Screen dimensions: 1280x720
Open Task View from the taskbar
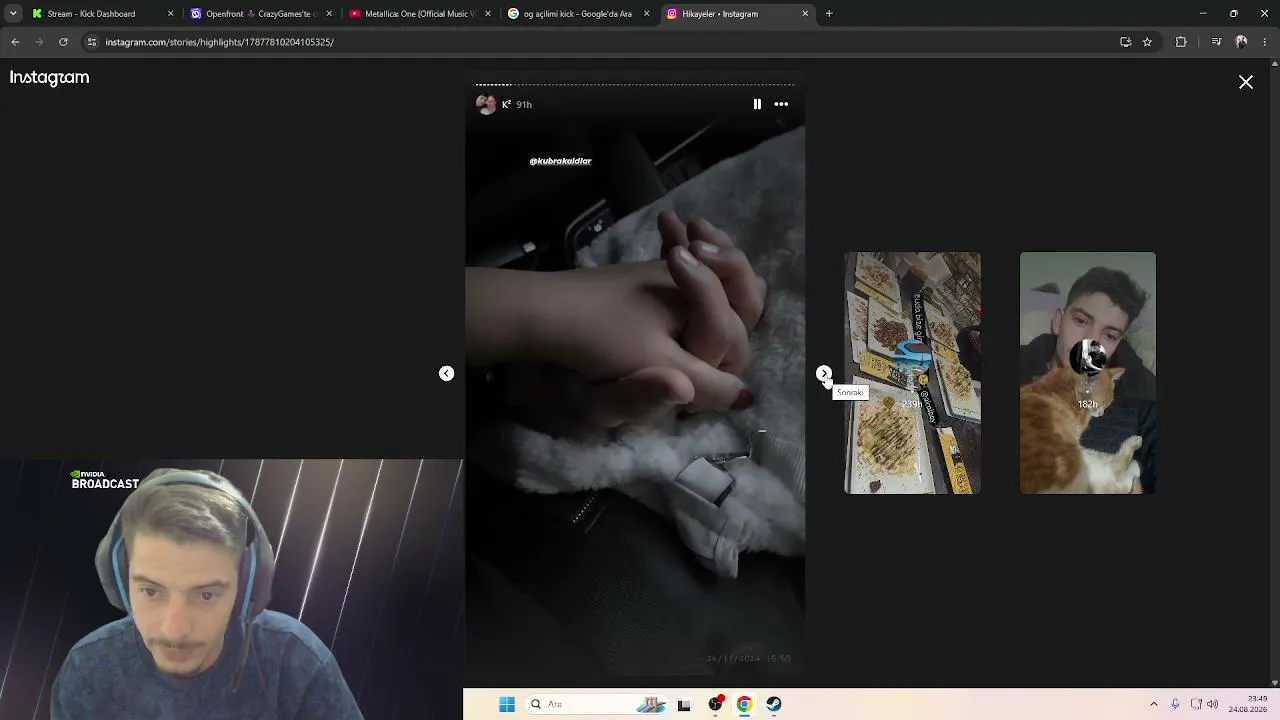[684, 705]
